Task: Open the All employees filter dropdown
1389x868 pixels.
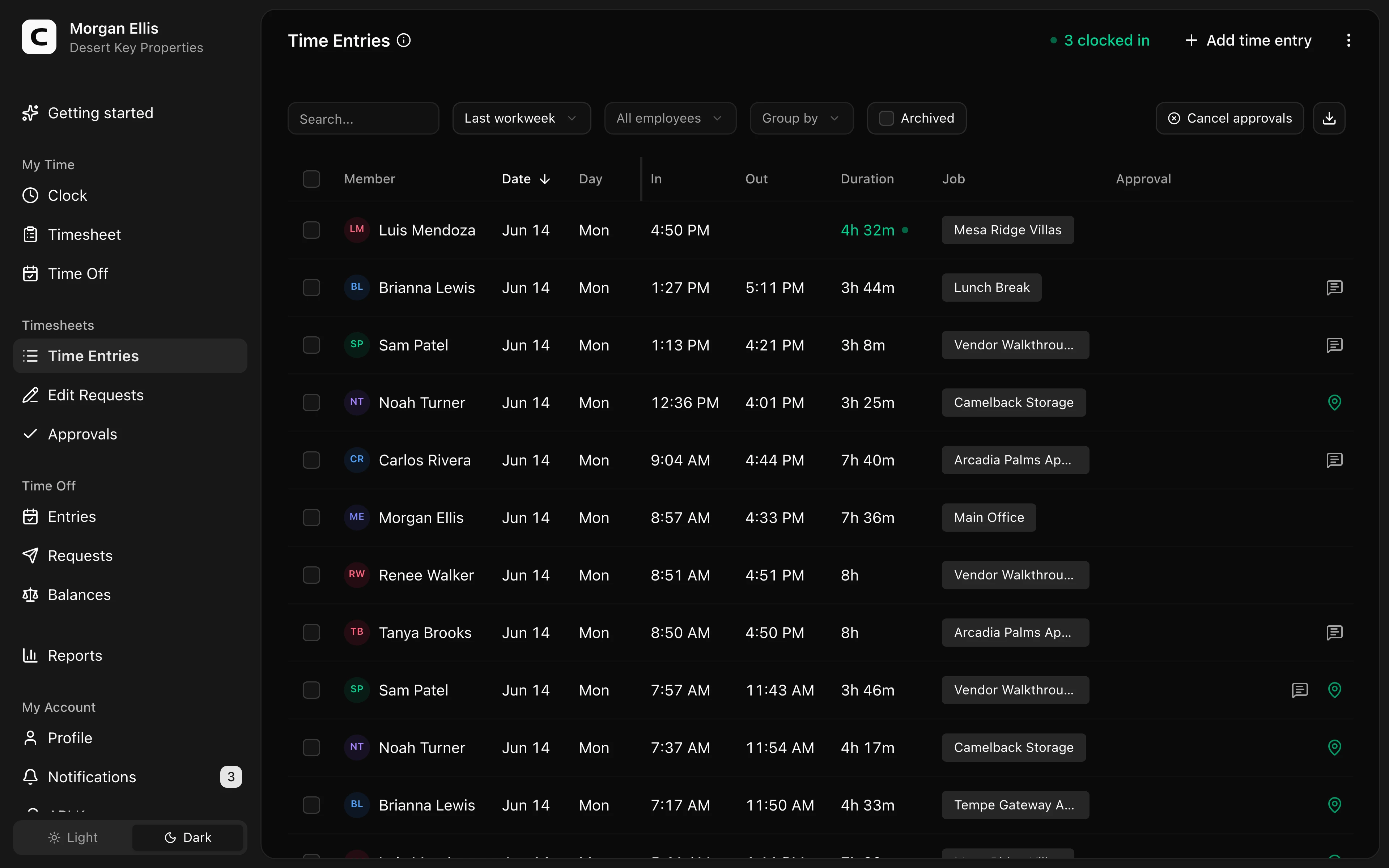Action: (x=670, y=118)
